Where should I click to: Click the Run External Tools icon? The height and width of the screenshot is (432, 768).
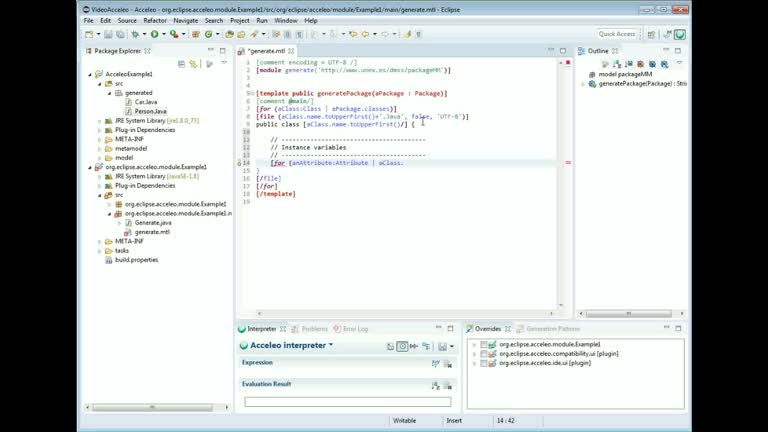[x=174, y=34]
